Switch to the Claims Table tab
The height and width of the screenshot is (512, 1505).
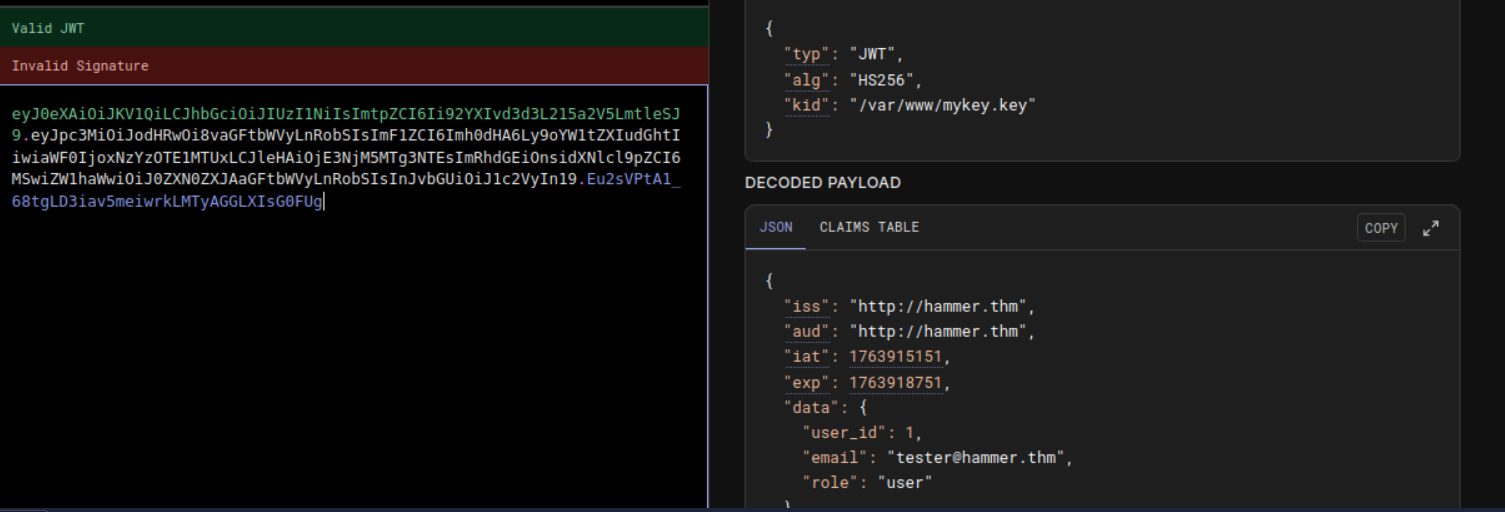[868, 228]
